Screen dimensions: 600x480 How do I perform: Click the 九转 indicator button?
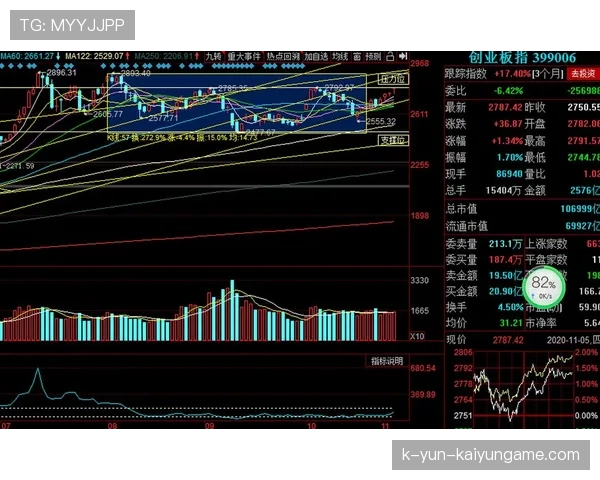click(213, 57)
